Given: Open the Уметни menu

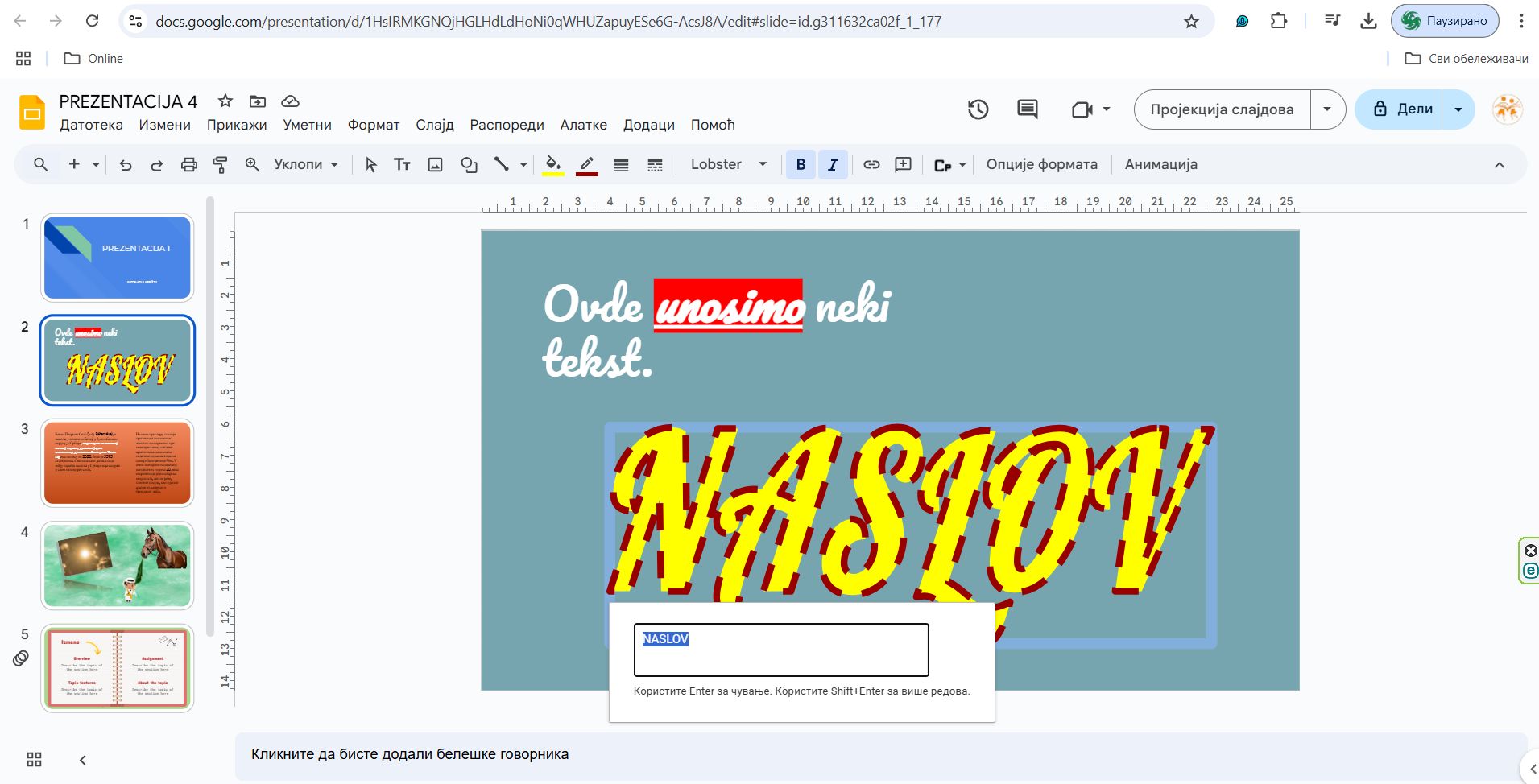Looking at the screenshot, I should click(307, 125).
